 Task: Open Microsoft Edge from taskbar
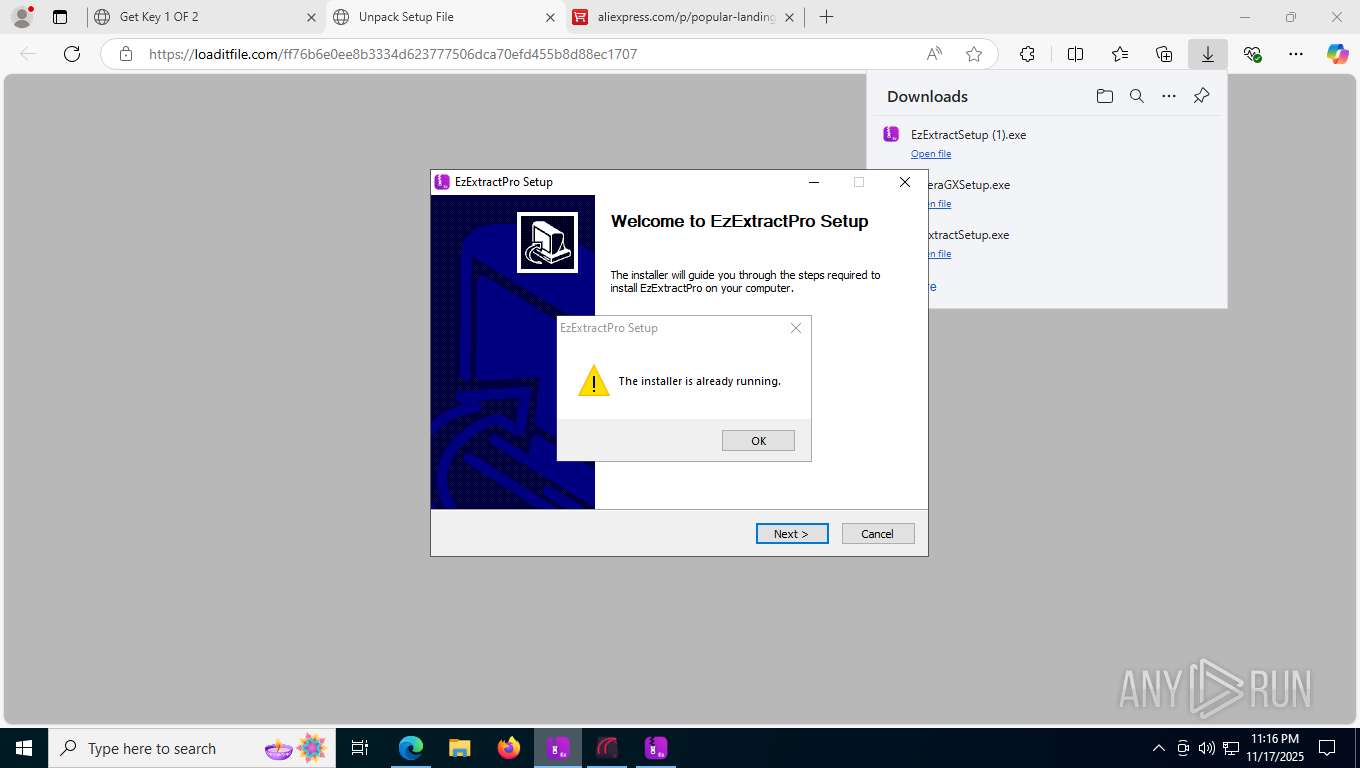411,748
